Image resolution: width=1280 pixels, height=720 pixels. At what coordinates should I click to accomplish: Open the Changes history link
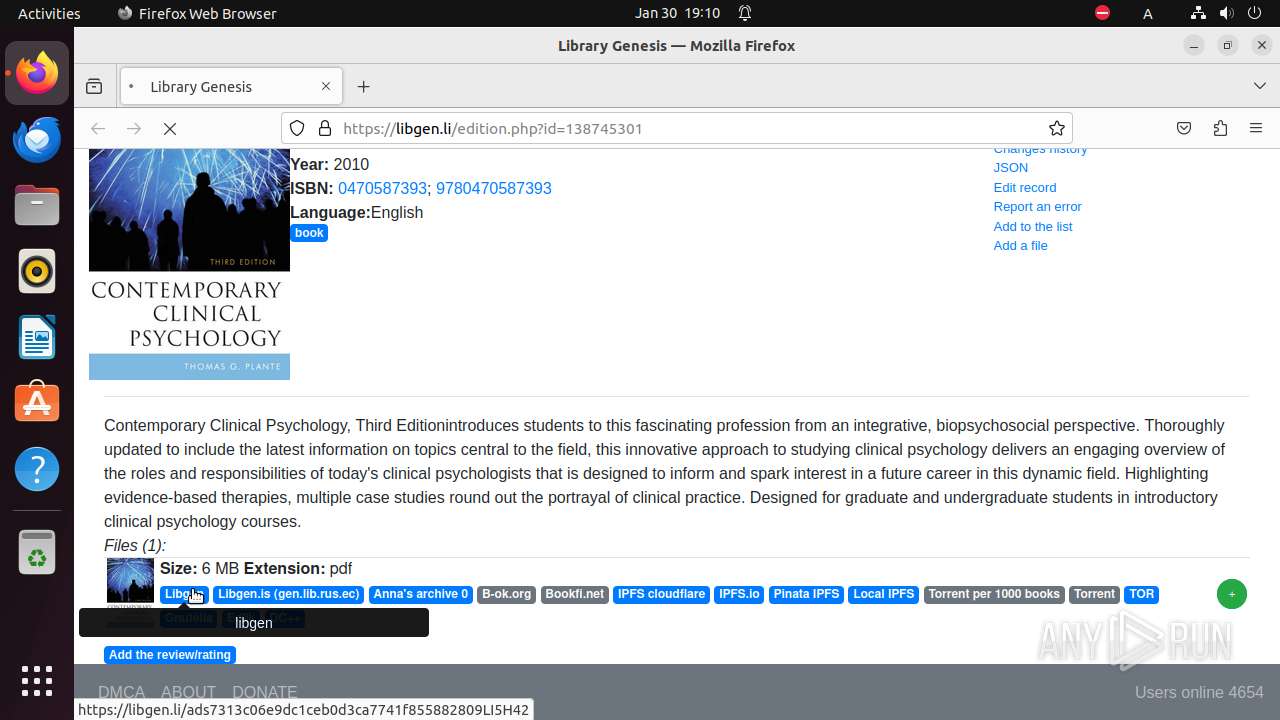pos(1040,151)
